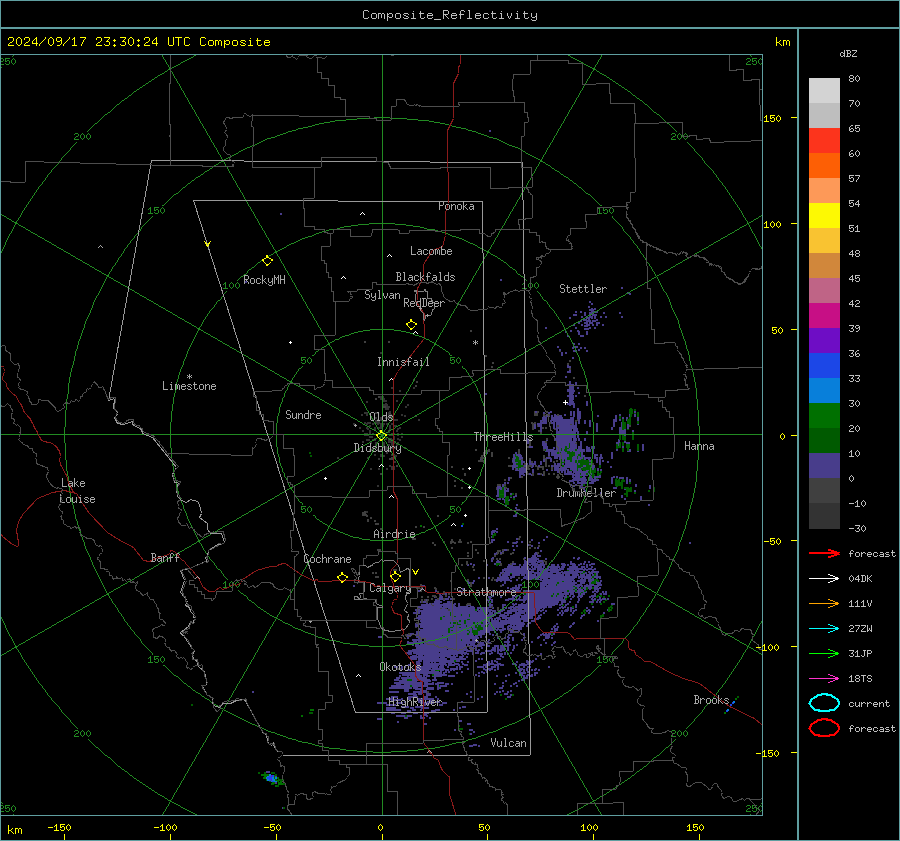900x841 pixels.
Task: Click the green 31JP arrow icon
Action: (824, 653)
